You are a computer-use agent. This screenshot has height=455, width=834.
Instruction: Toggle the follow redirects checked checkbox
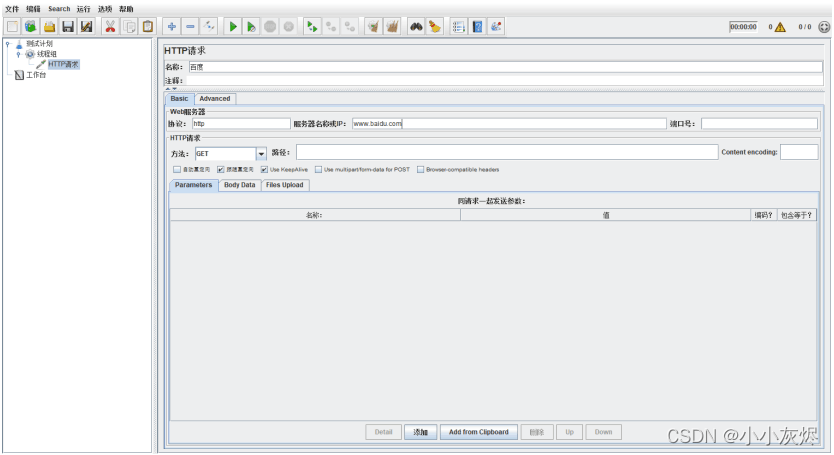[x=220, y=169]
